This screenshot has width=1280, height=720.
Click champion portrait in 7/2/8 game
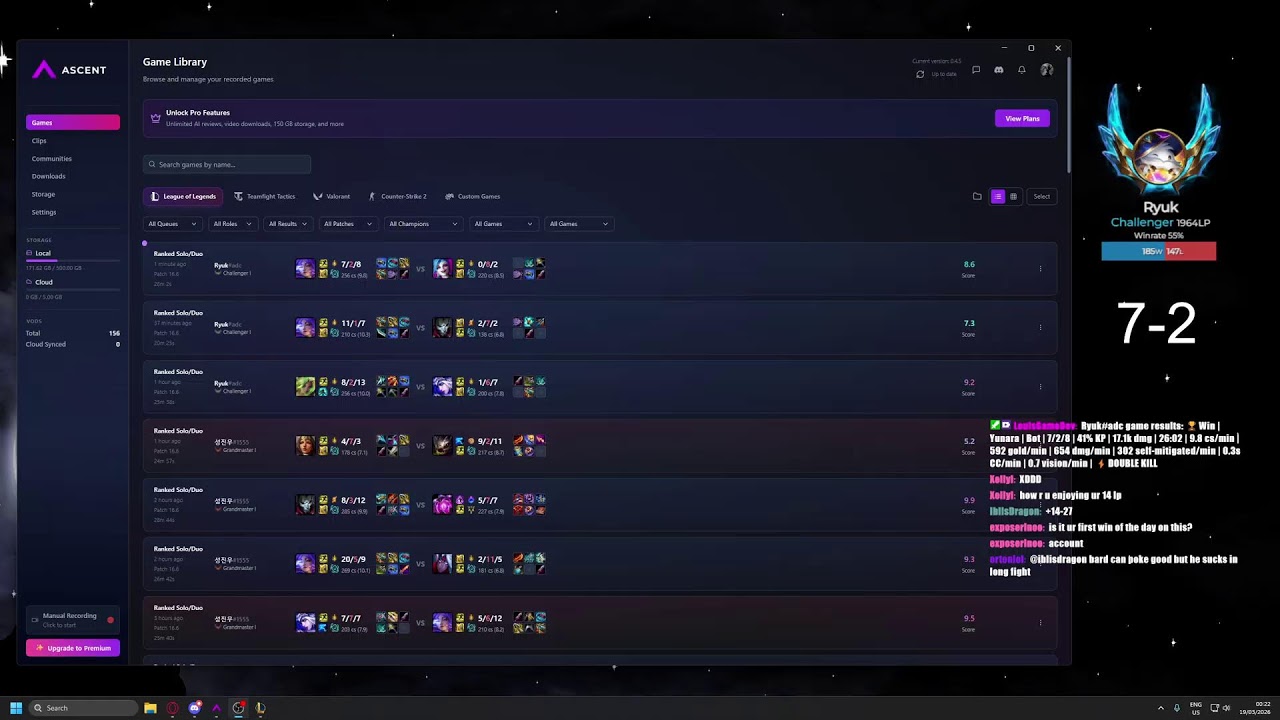point(305,268)
